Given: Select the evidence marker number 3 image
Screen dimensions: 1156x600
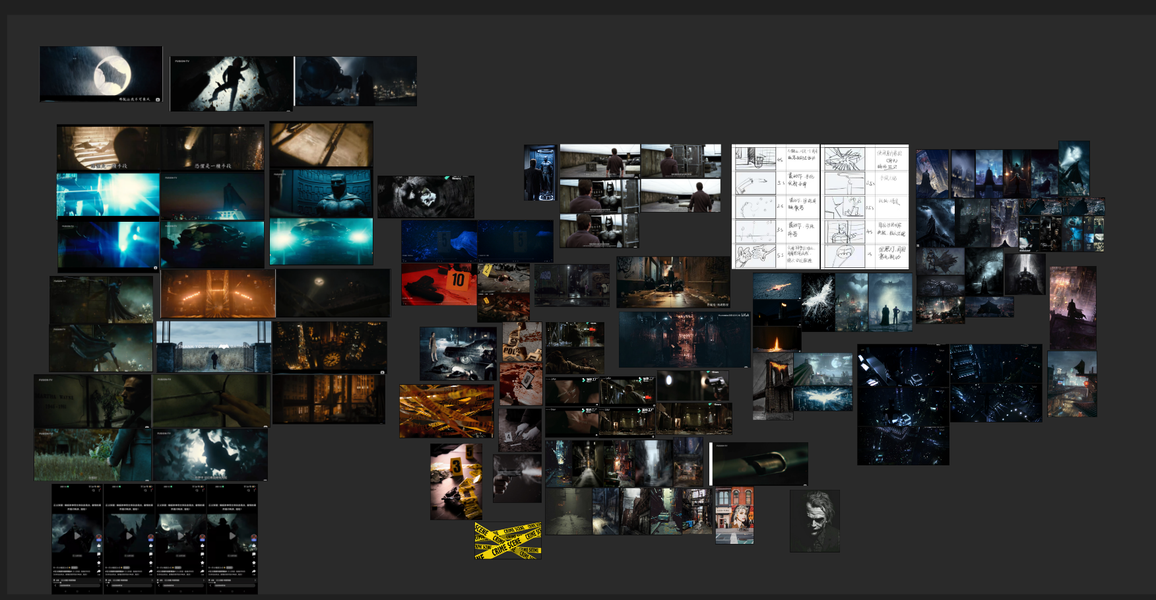Looking at the screenshot, I should (x=456, y=481).
